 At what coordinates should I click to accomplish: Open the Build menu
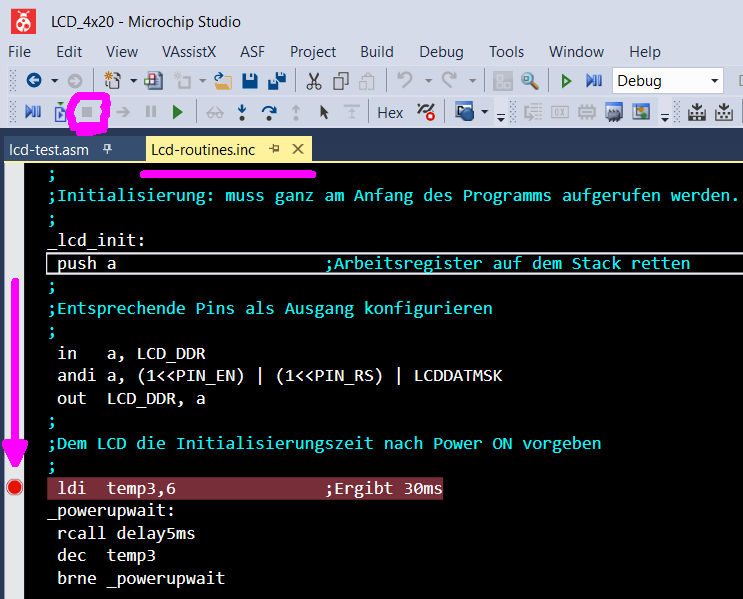coord(377,52)
